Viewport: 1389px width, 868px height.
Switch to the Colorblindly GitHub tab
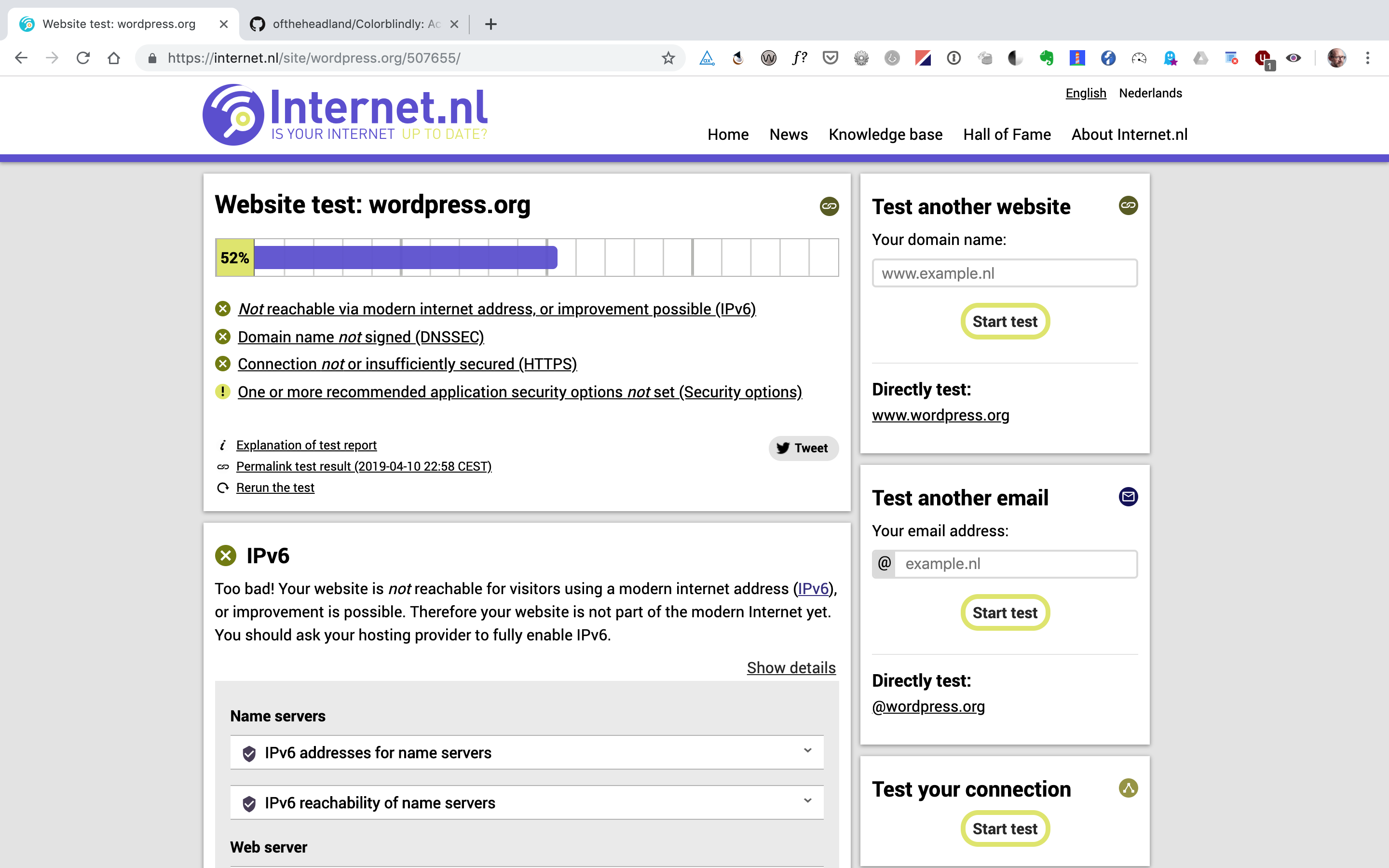354,24
